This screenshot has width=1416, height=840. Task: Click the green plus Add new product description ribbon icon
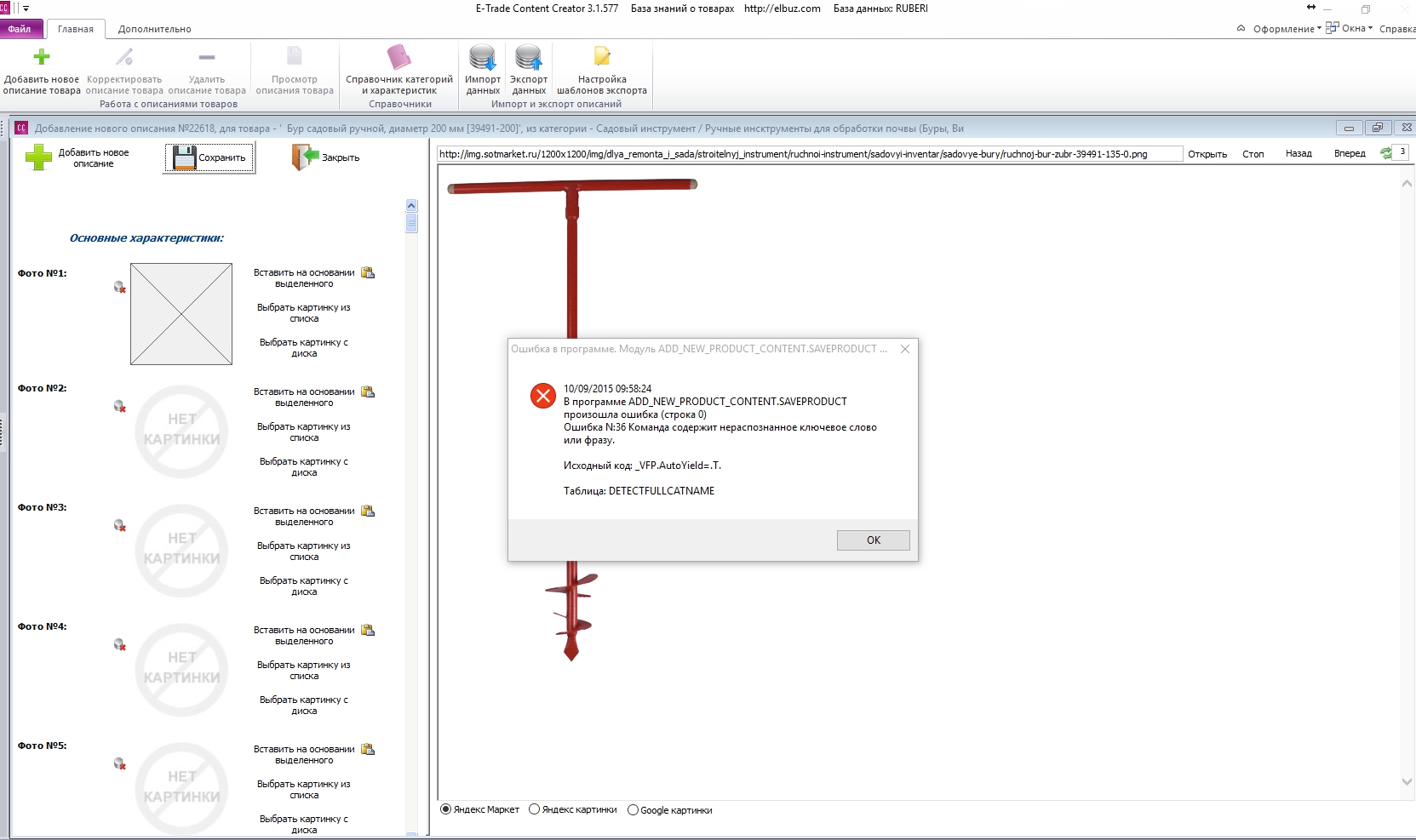coord(42,57)
